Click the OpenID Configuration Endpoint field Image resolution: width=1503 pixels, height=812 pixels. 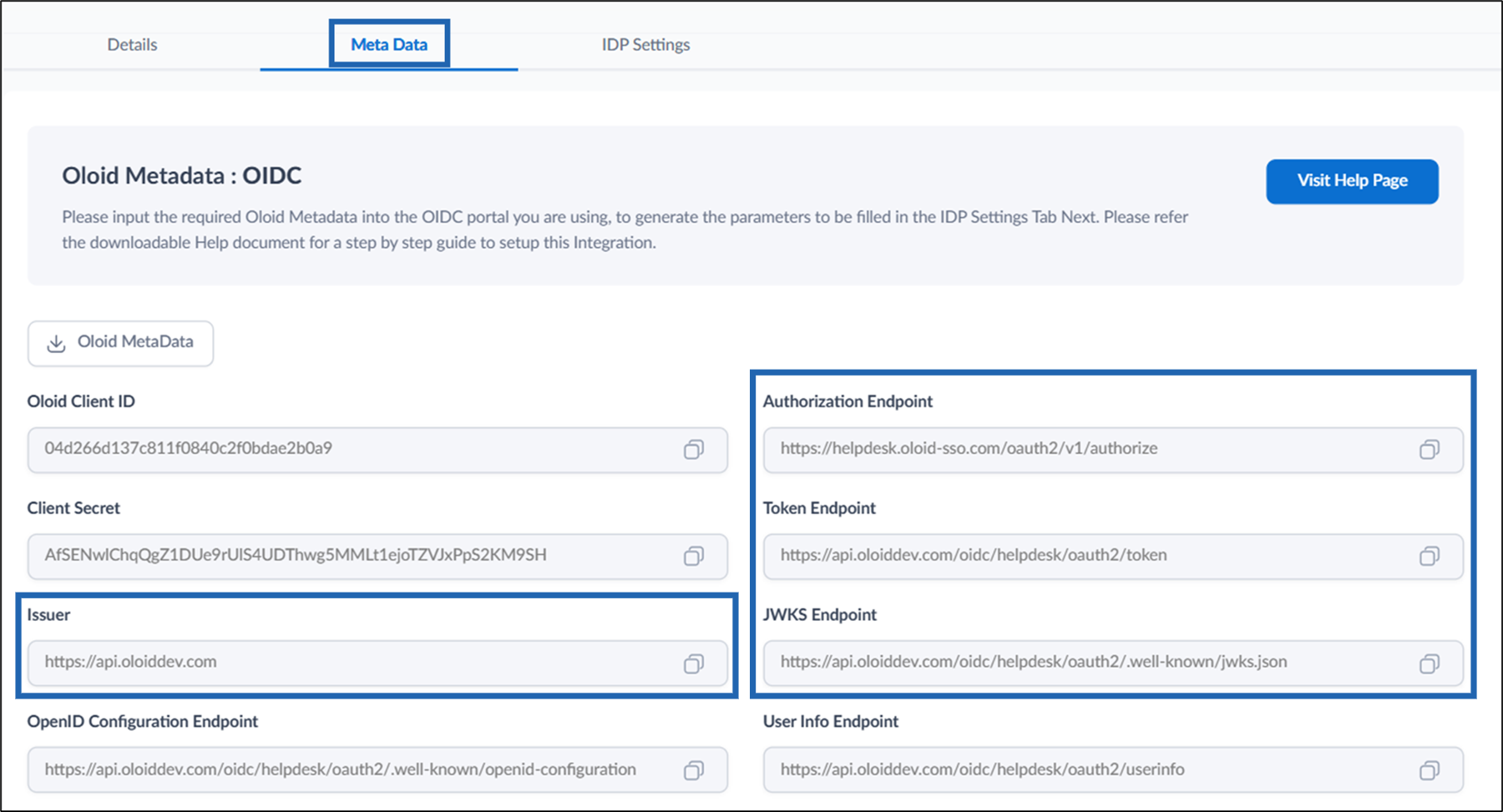click(x=377, y=769)
